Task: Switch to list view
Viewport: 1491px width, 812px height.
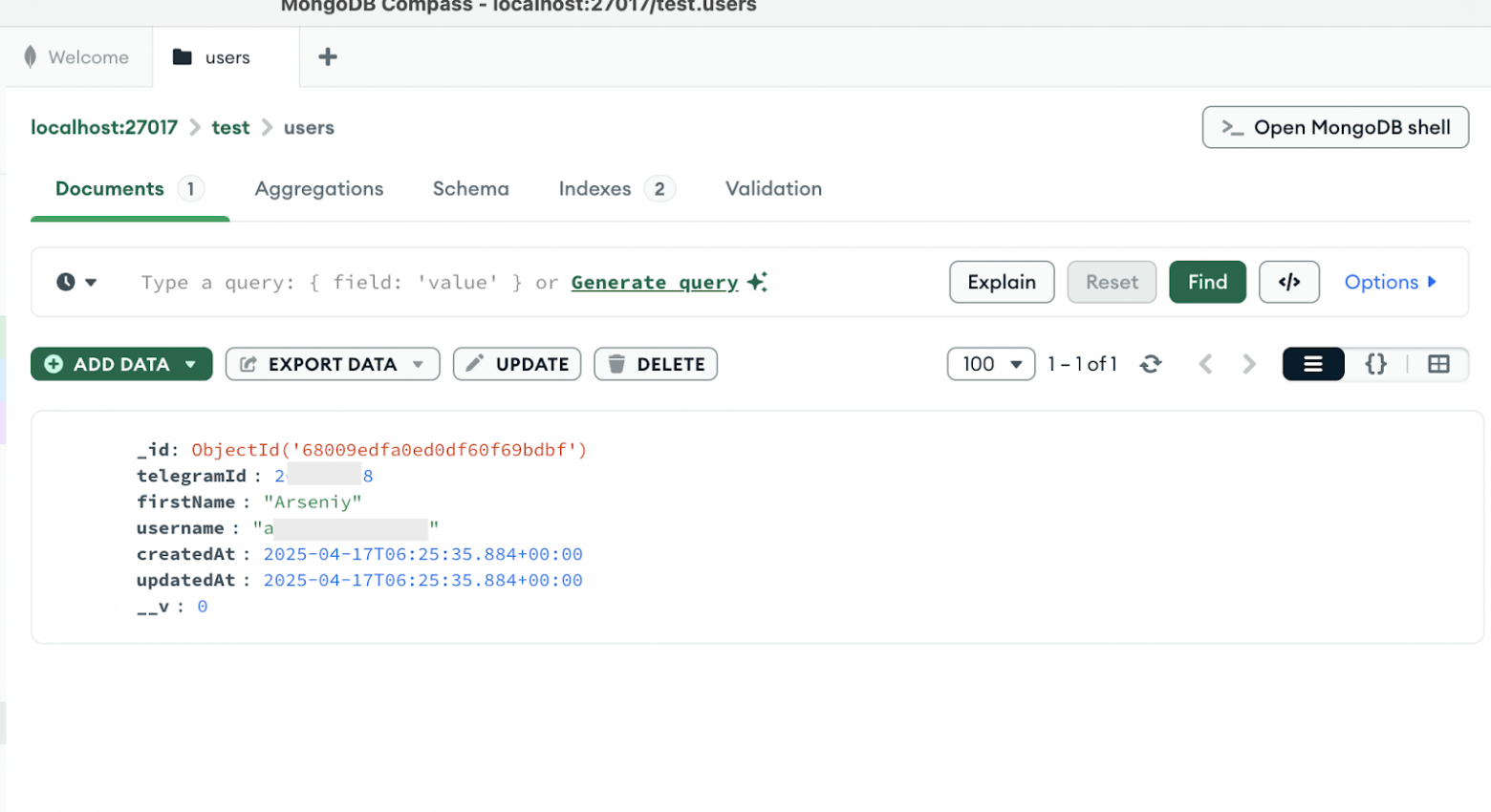Action: pyautogui.click(x=1313, y=364)
